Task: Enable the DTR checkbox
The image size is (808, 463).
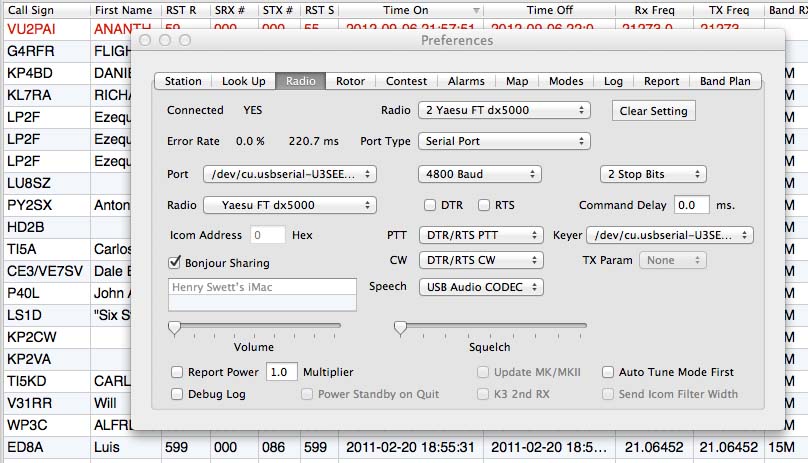Action: click(430, 205)
